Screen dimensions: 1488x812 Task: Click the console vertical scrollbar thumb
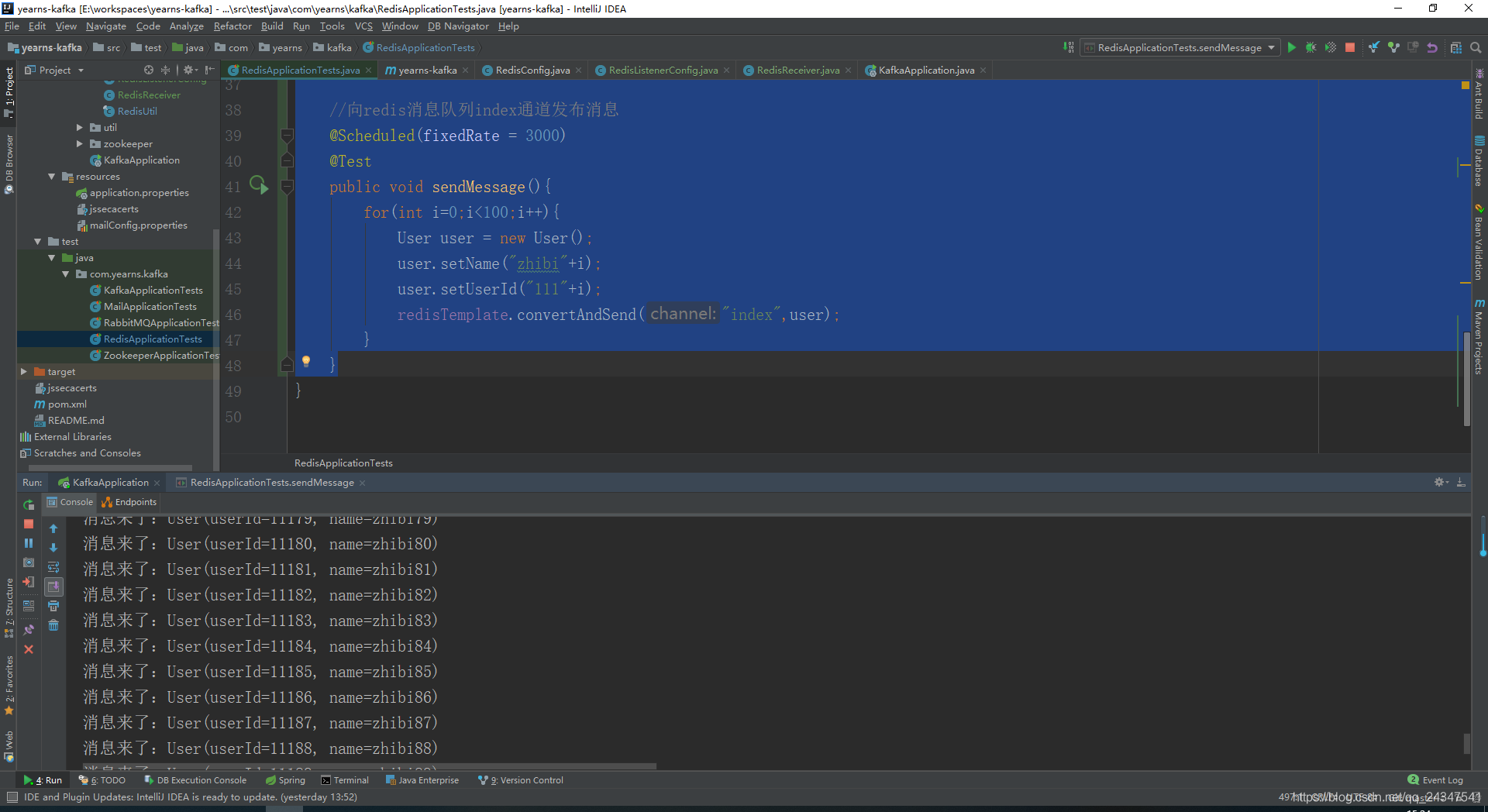pos(1466,744)
